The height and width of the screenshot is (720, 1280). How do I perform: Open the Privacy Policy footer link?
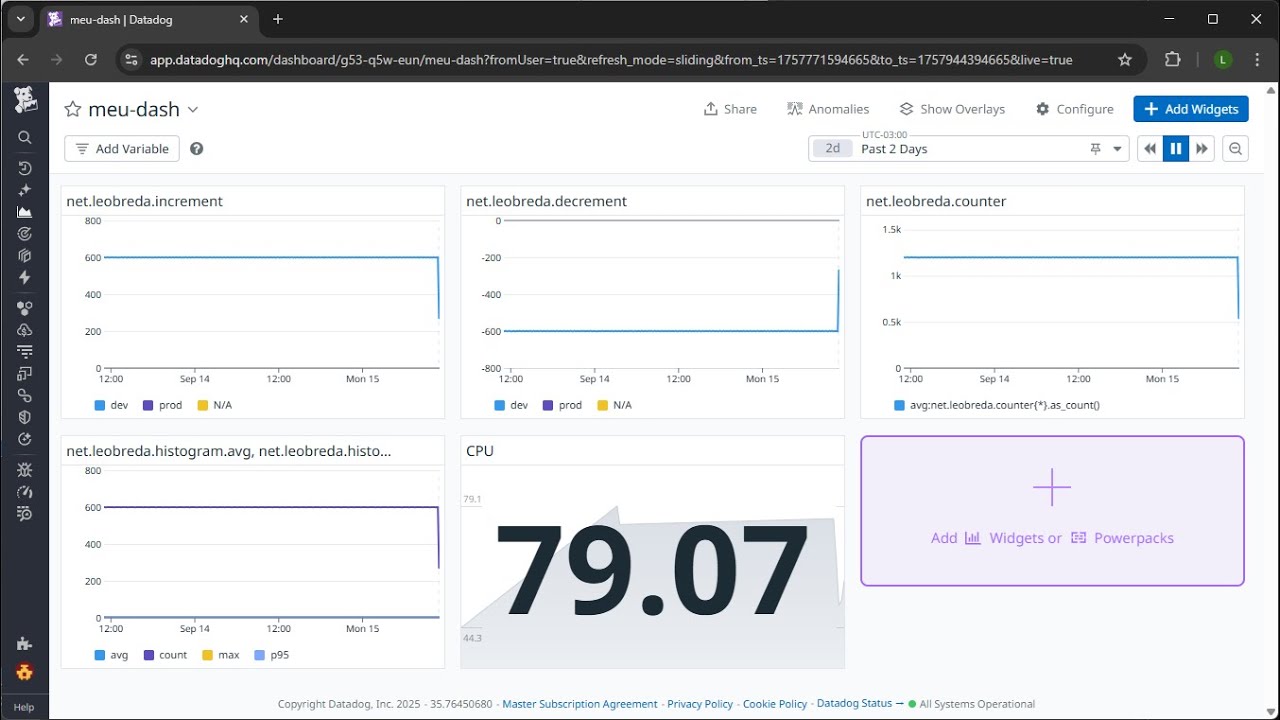click(700, 704)
